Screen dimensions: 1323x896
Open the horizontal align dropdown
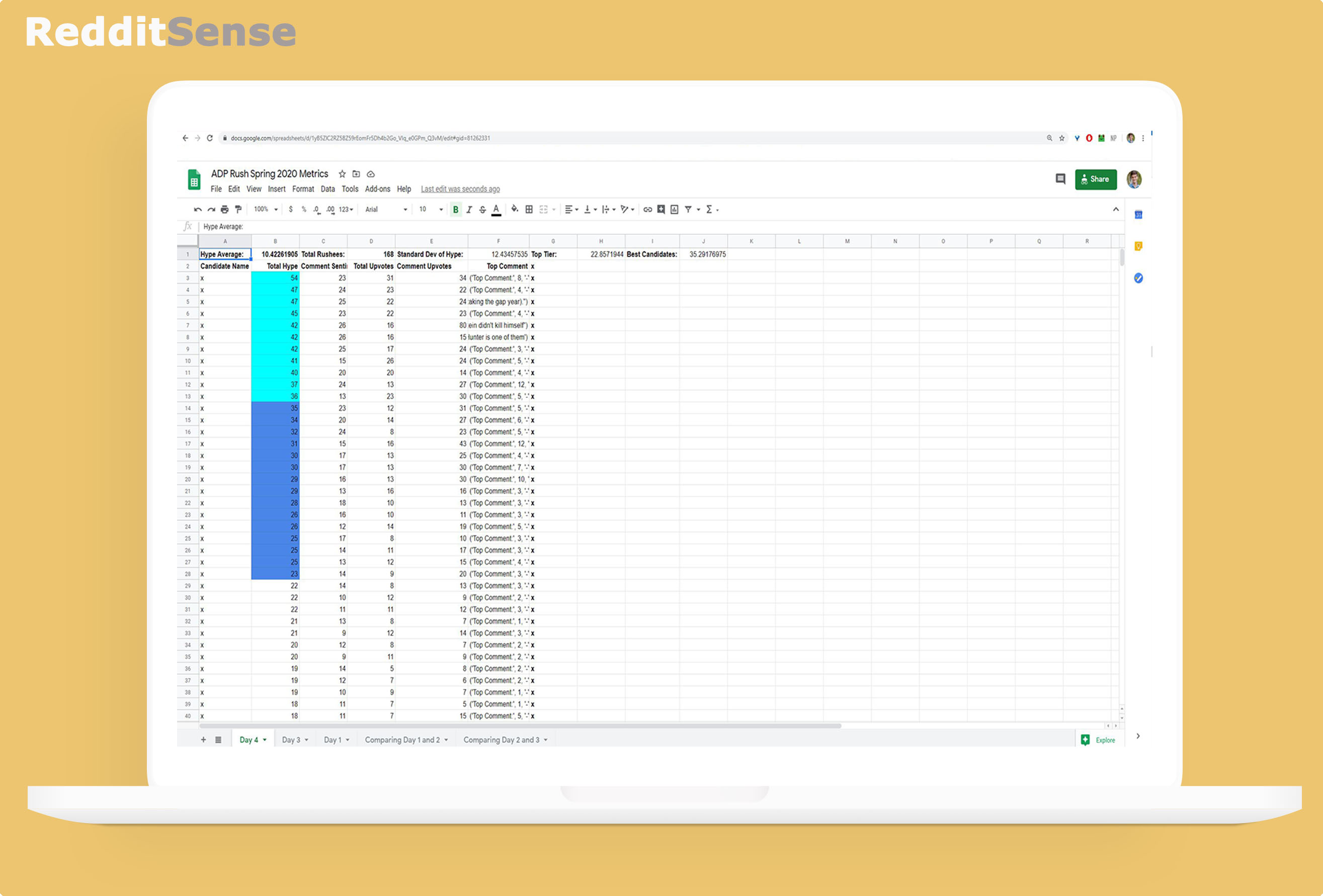pyautogui.click(x=571, y=209)
